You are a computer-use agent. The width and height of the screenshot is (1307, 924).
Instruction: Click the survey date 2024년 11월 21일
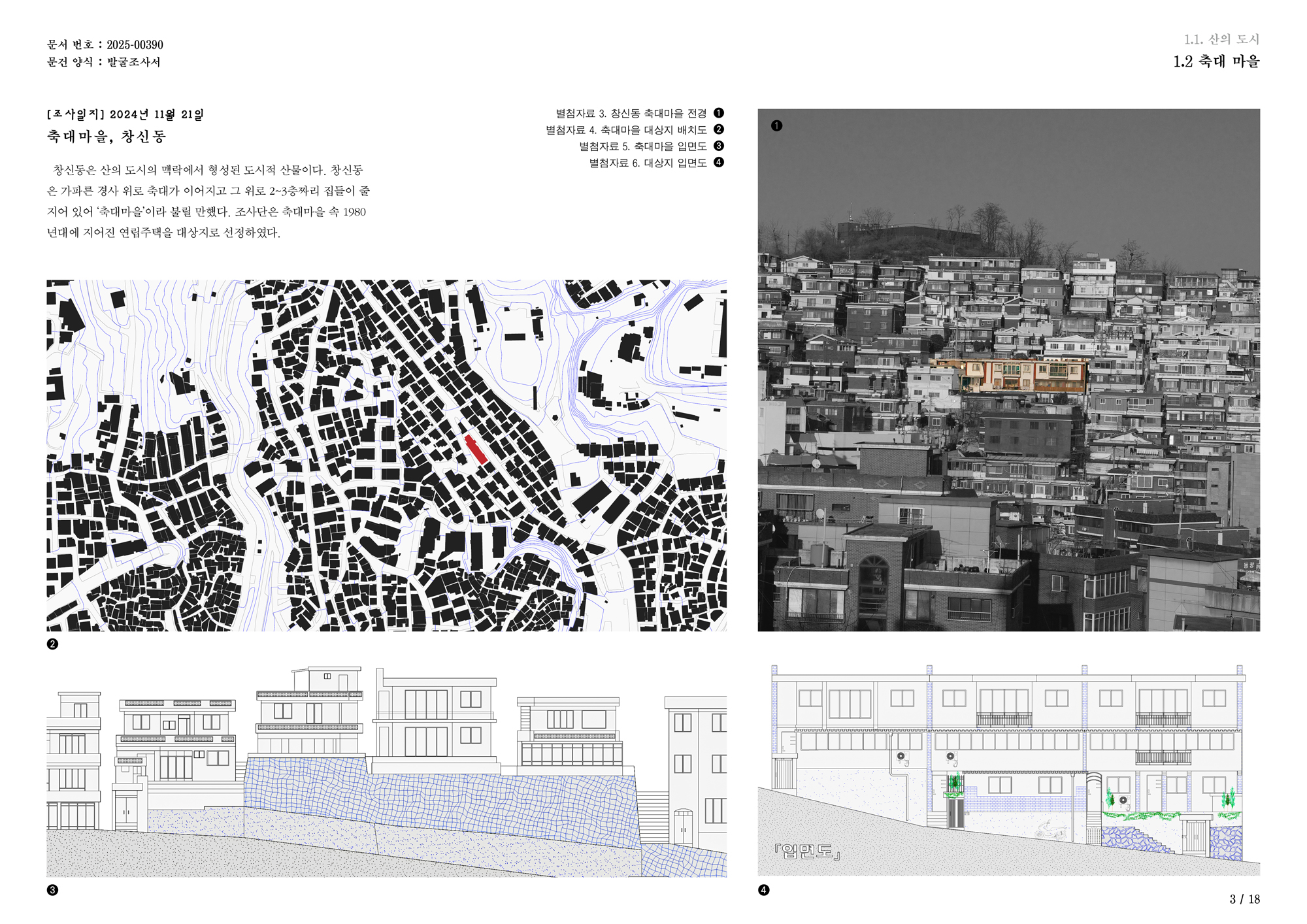(x=156, y=114)
